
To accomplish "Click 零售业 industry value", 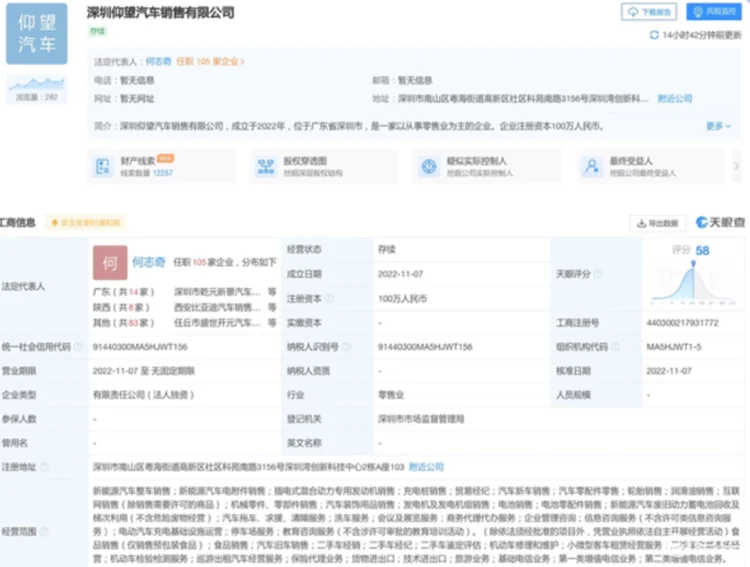I will tap(391, 395).
